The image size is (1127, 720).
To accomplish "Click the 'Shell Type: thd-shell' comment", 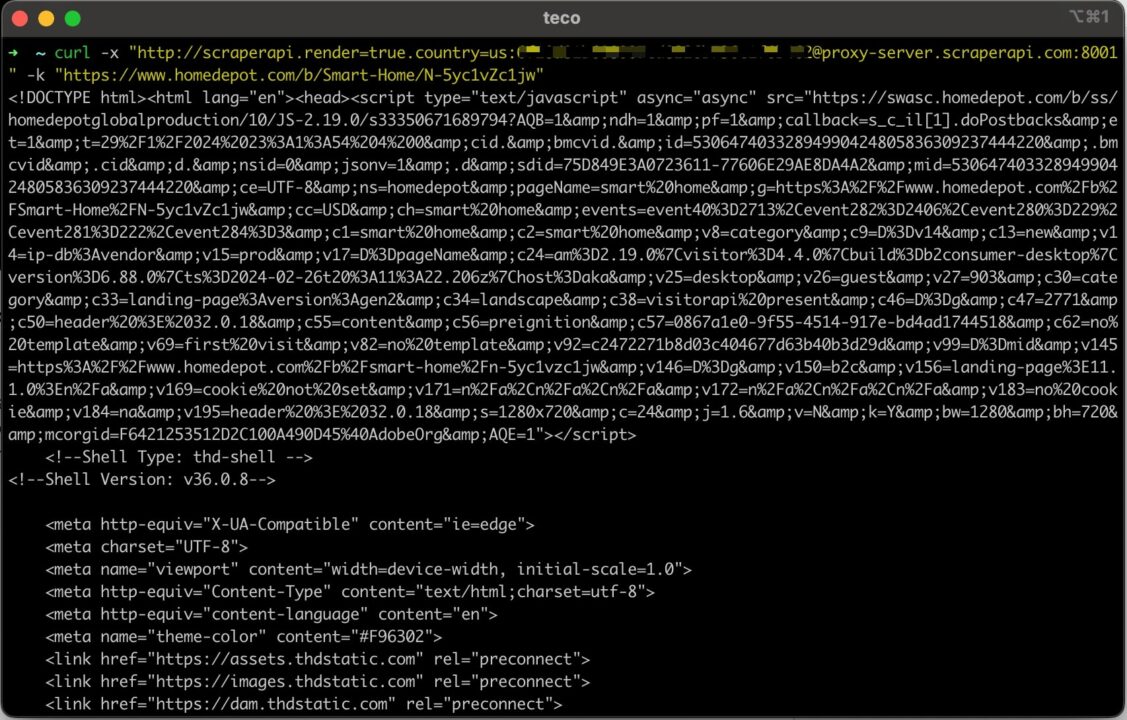I will [x=179, y=456].
